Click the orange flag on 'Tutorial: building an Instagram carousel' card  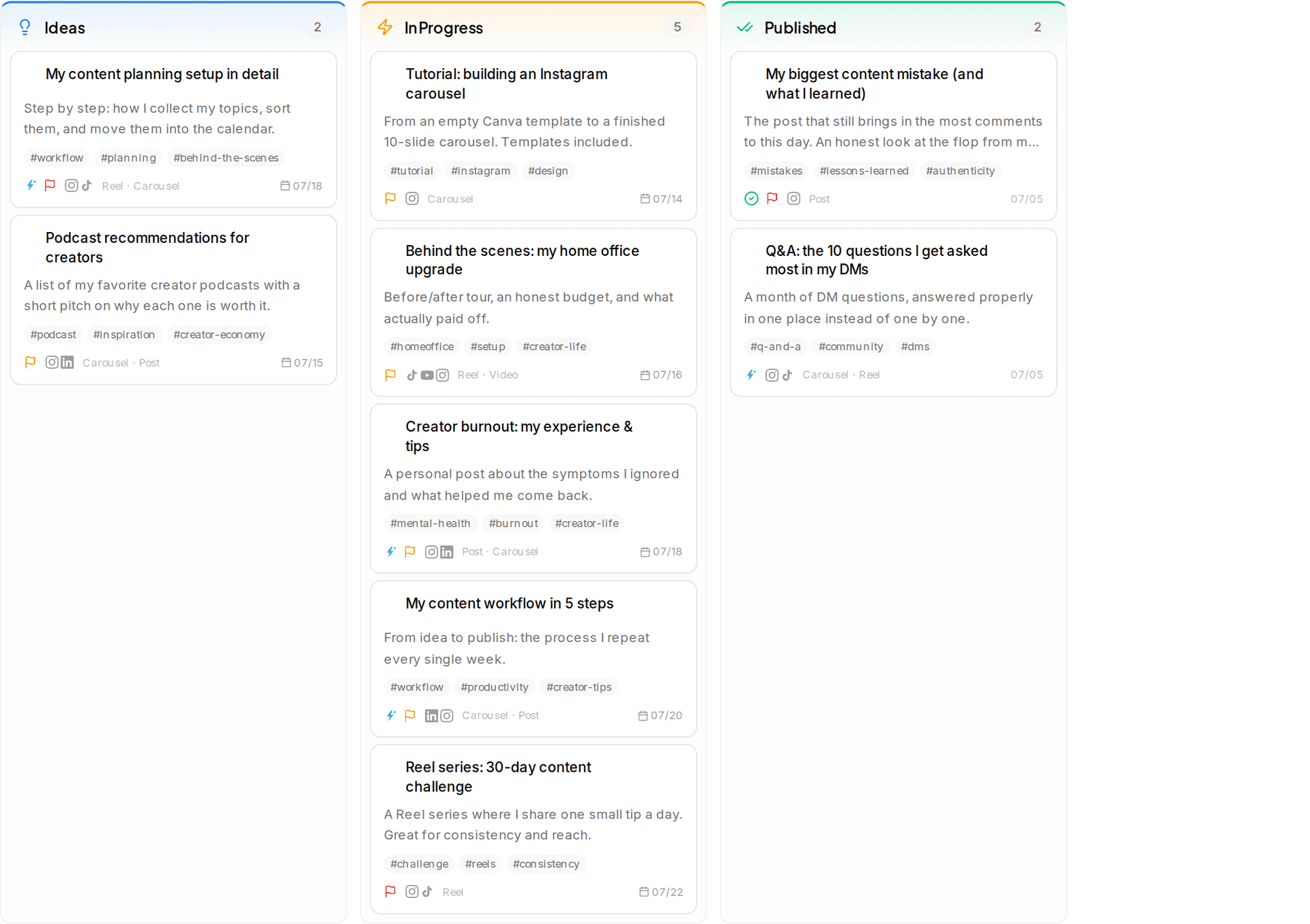point(390,199)
